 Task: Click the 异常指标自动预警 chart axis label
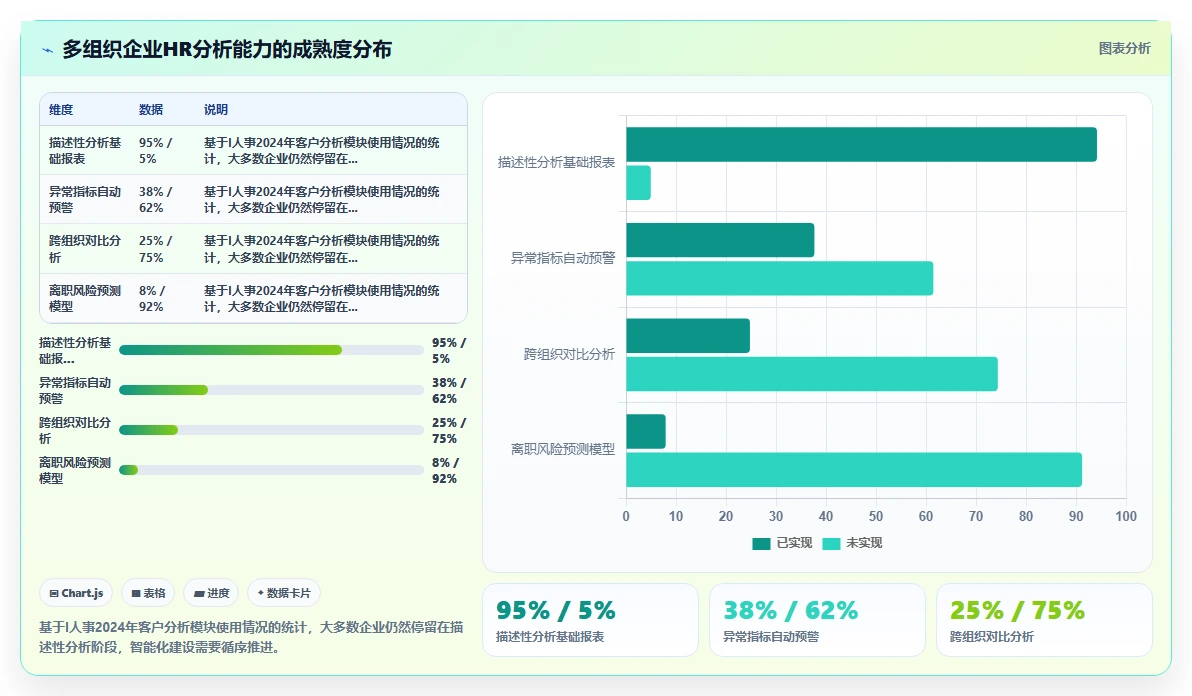[x=563, y=258]
